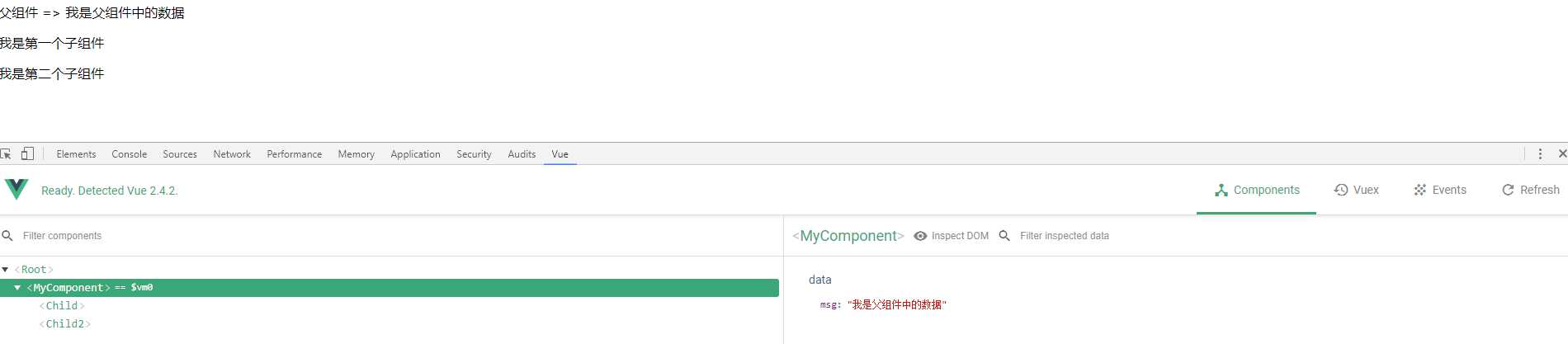Viewport: 1568px width, 344px height.
Task: Click the Vue logo icon
Action: pyautogui.click(x=17, y=190)
